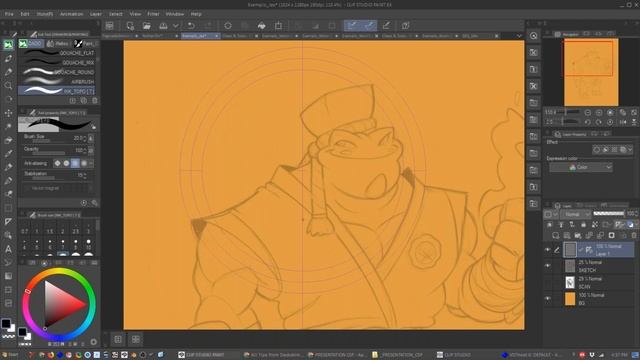Open the Save options dropdown arrow
Image resolution: width=640 pixels, height=360 pixels.
[176, 26]
